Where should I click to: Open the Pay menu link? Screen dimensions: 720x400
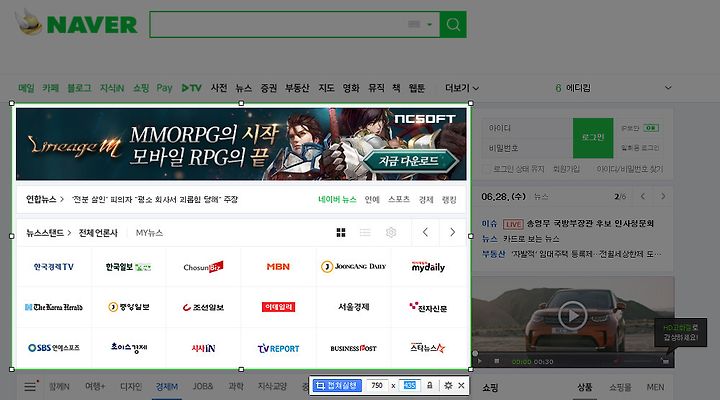pos(164,88)
